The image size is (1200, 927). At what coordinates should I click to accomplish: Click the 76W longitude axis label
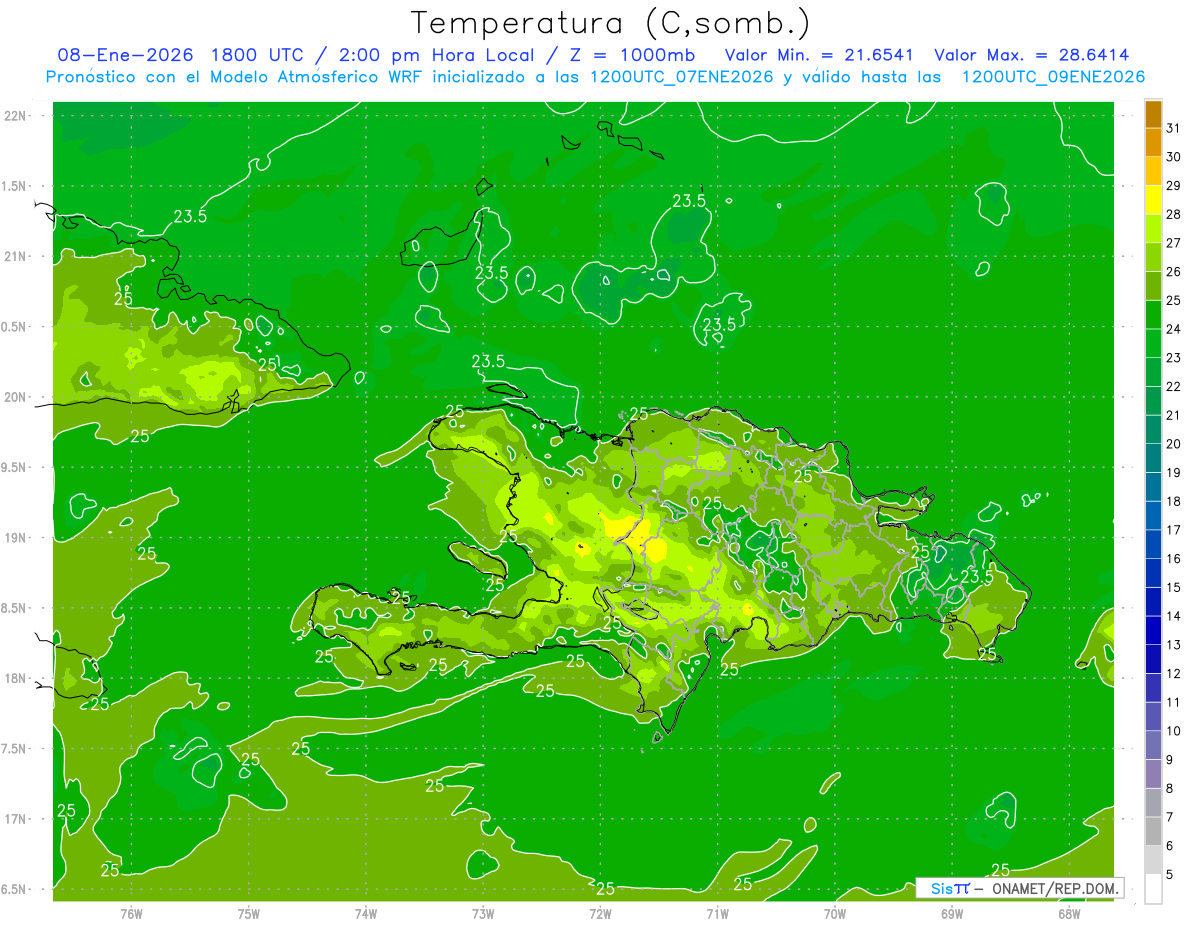click(131, 913)
